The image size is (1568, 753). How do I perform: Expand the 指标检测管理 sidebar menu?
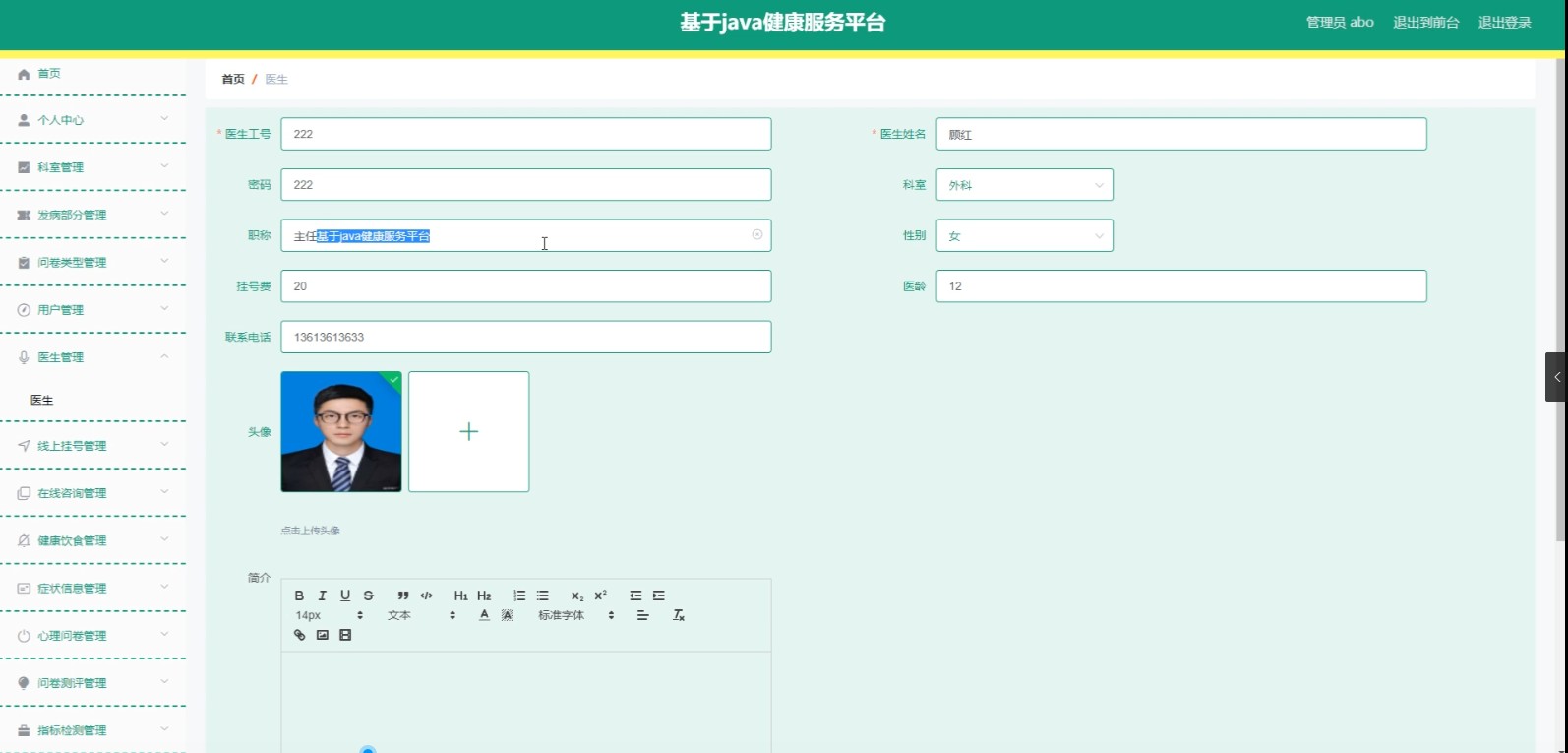coord(93,730)
